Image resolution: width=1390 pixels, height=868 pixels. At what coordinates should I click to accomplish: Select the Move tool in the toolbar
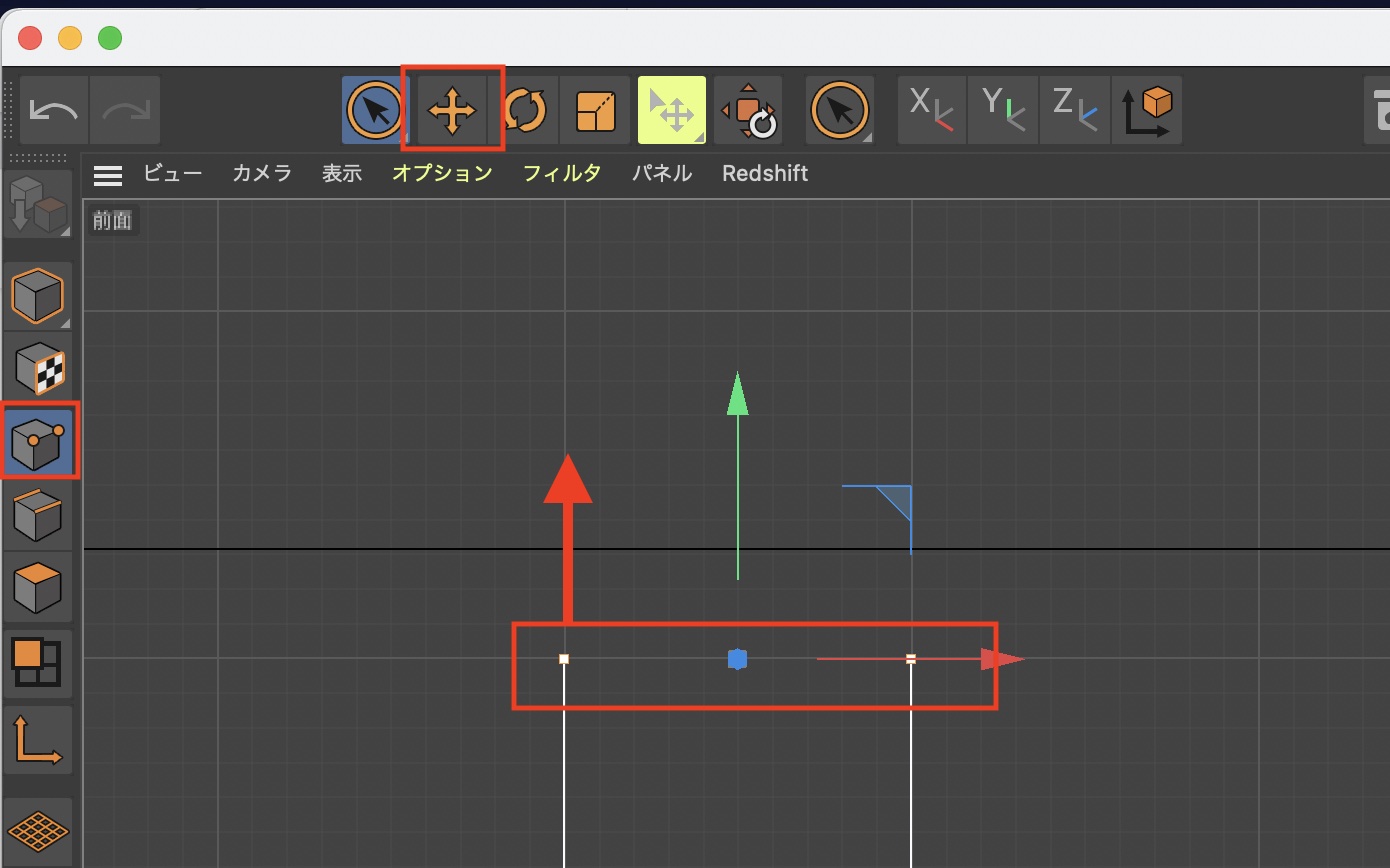pos(452,110)
